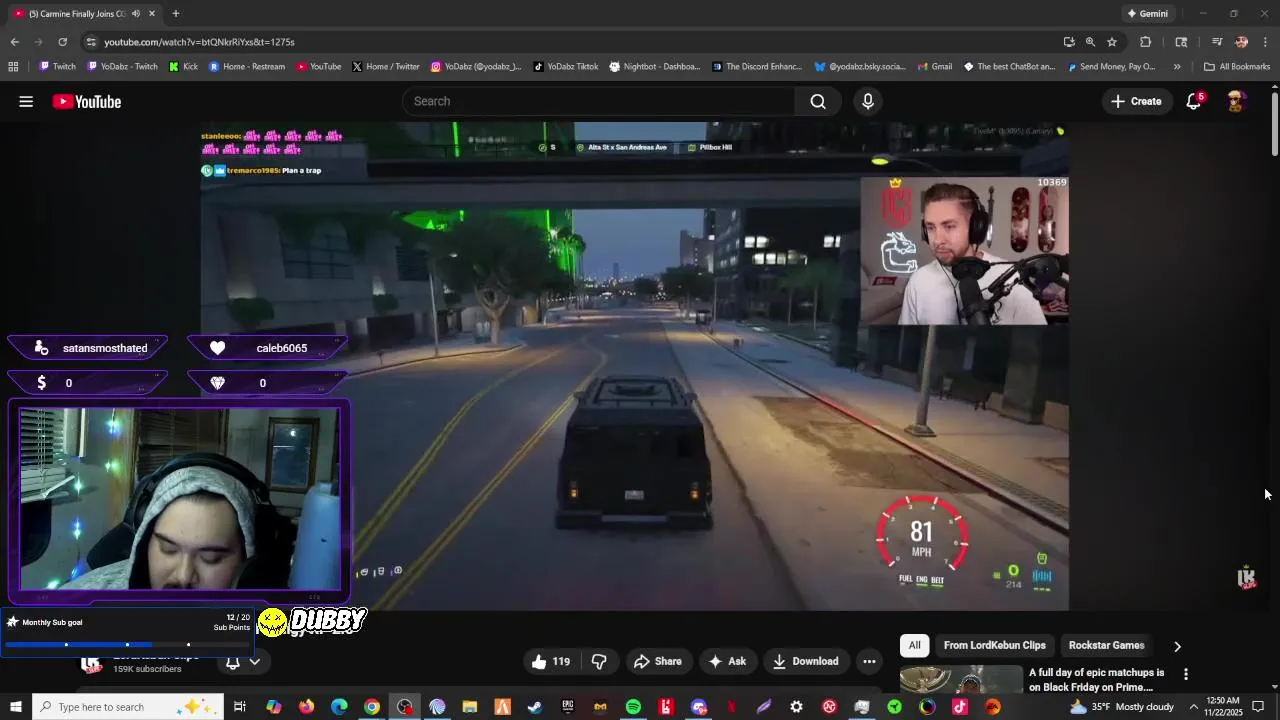Open the YoDabz Tiktok bookmark
This screenshot has height=720, width=1280.
click(565, 67)
